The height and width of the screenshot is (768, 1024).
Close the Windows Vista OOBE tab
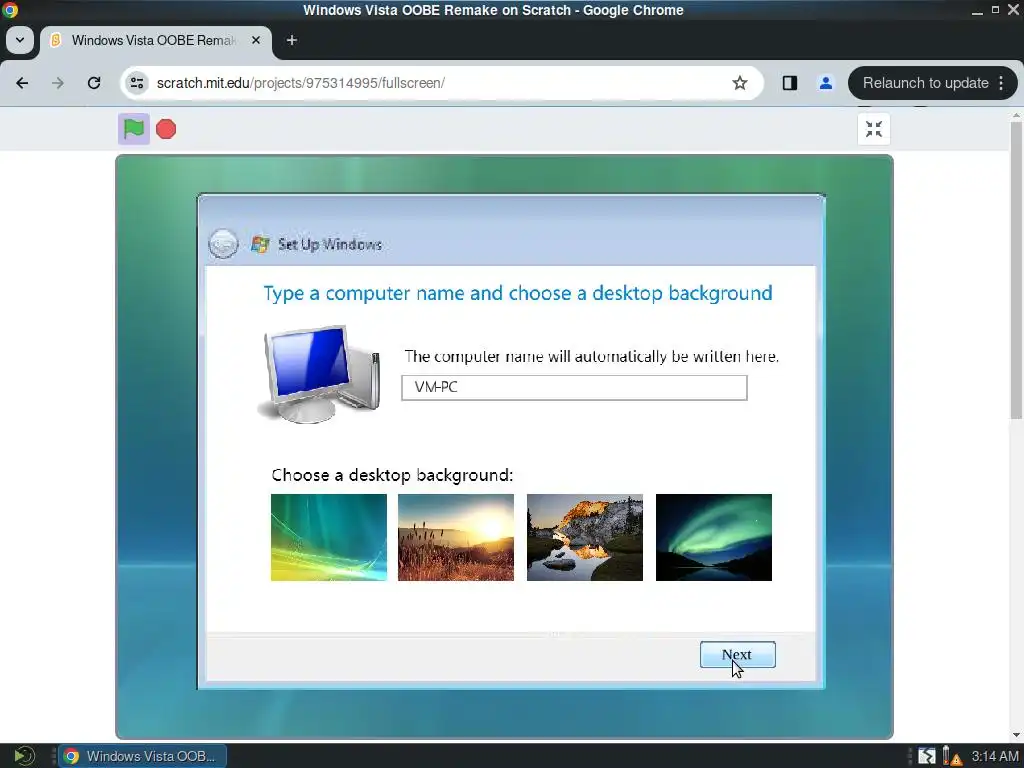coord(256,40)
